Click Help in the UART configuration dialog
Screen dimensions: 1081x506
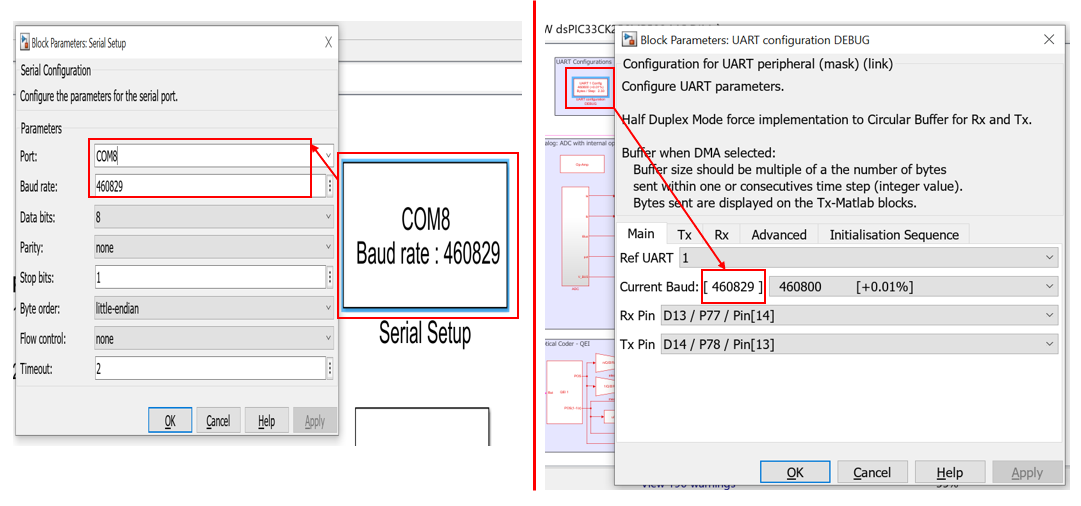point(949,472)
